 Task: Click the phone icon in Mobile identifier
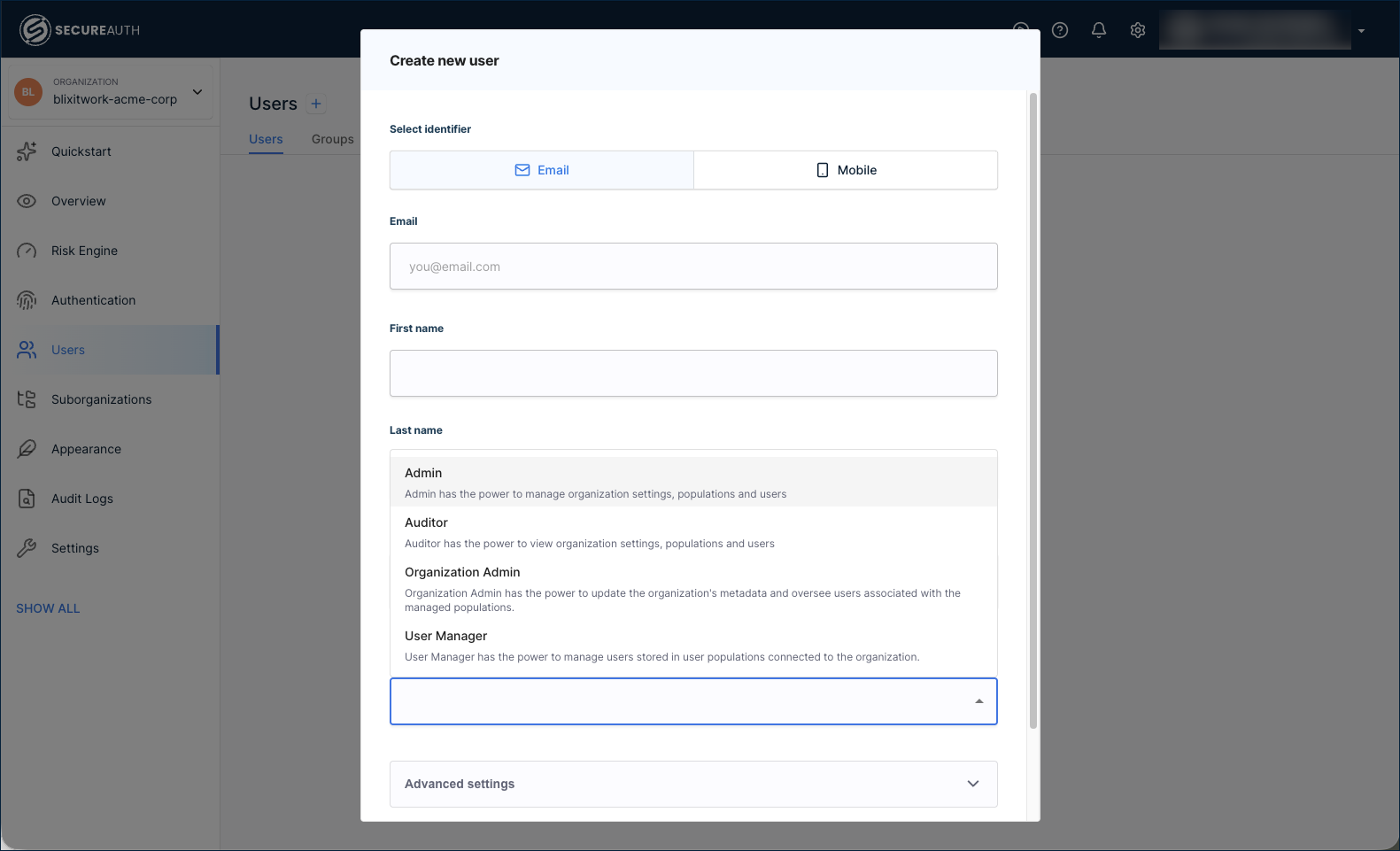coord(823,170)
